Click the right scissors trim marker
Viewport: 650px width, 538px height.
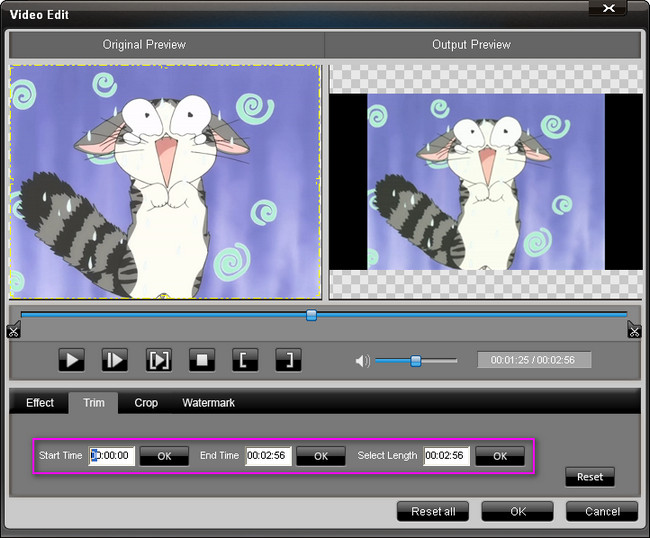[634, 331]
